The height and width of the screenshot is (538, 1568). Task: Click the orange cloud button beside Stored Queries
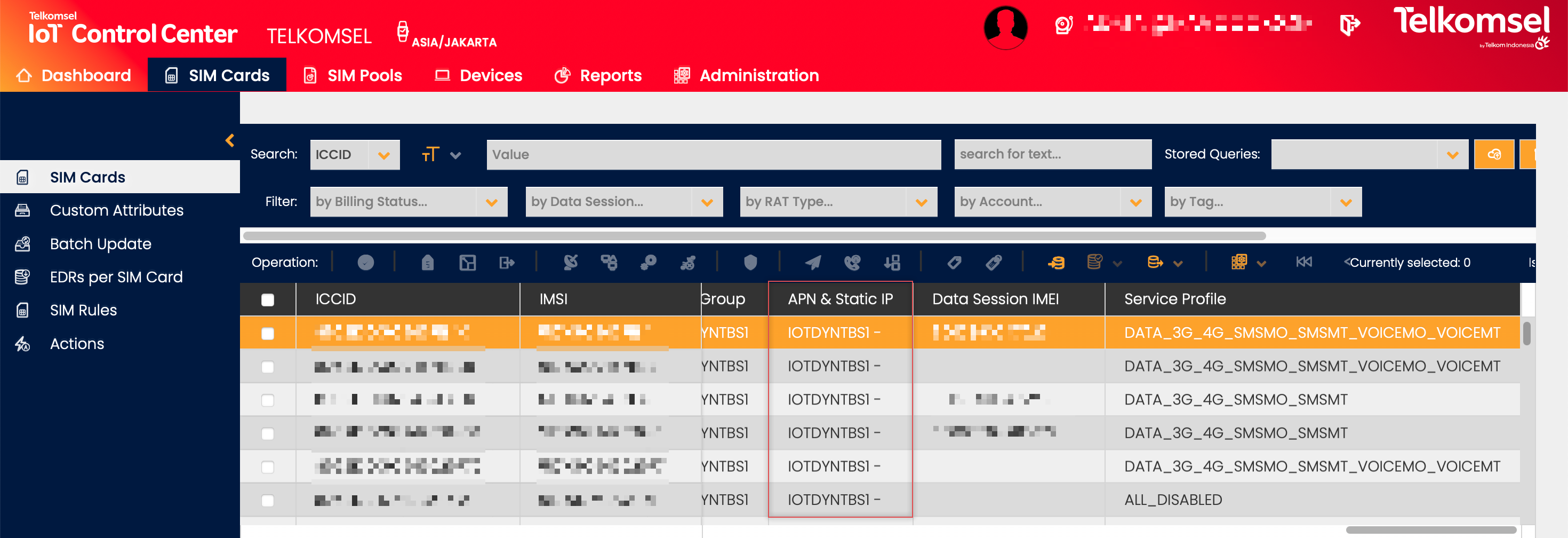[x=1493, y=155]
